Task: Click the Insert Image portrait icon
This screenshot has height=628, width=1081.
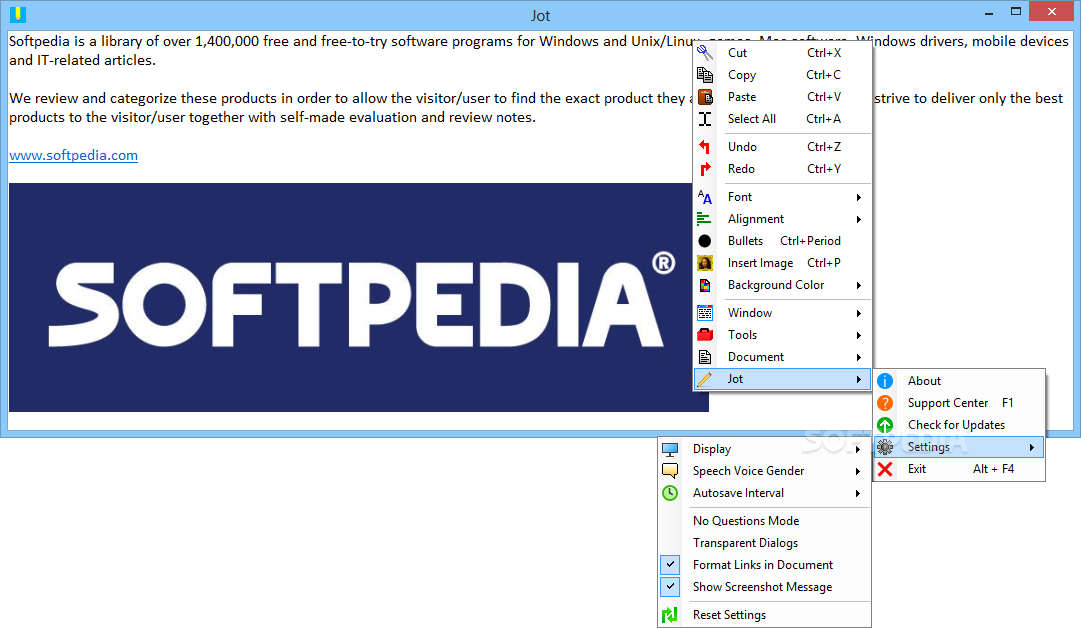Action: point(705,263)
